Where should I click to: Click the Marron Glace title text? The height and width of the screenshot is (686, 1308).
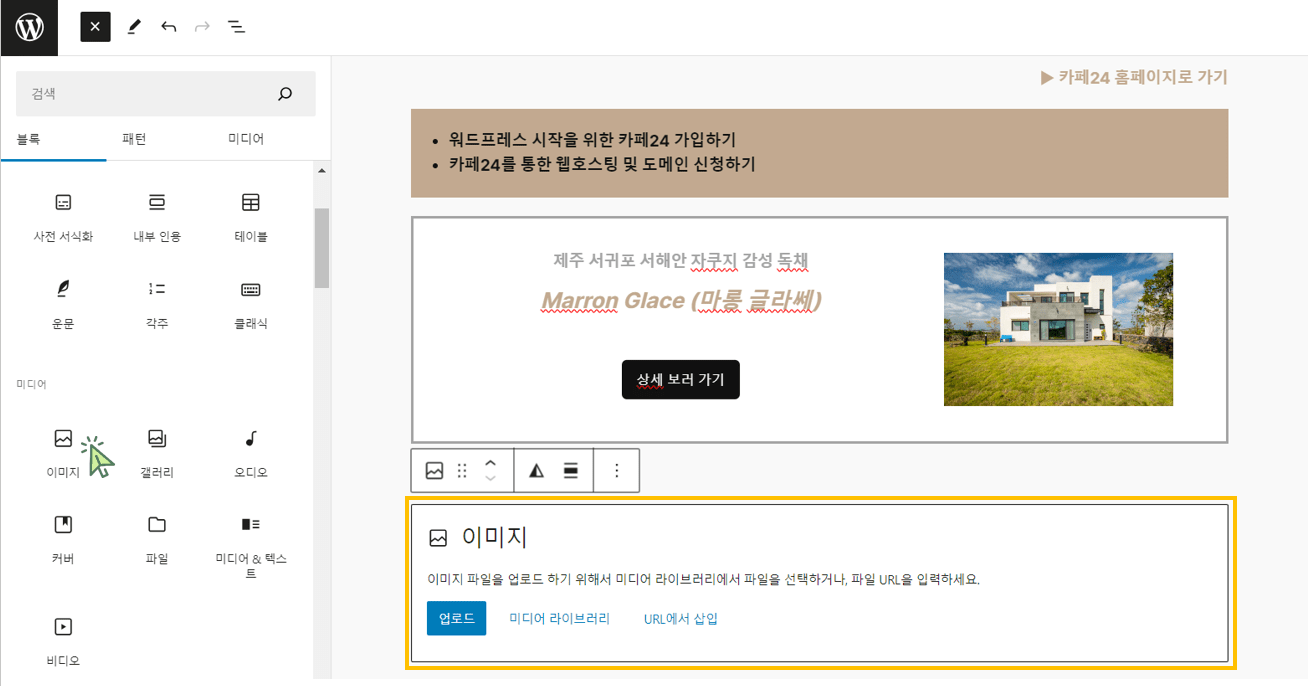[x=681, y=300]
